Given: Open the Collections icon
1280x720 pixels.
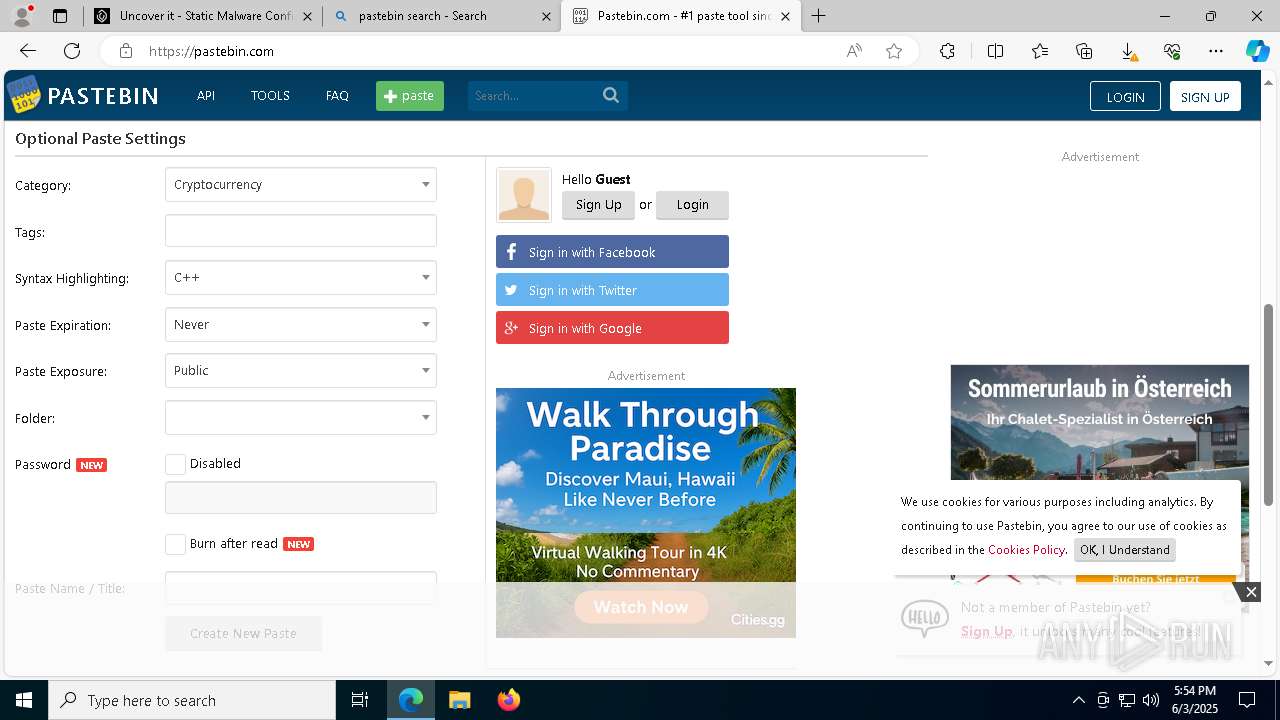Looking at the screenshot, I should 1084,51.
